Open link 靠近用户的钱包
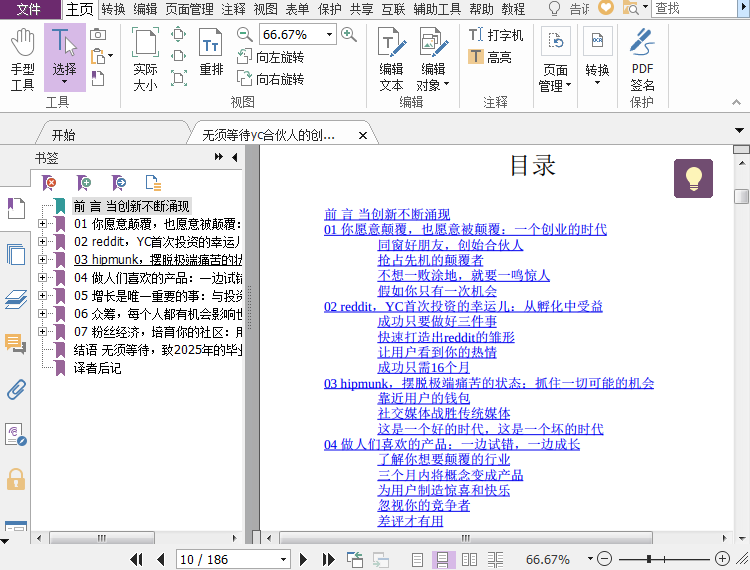This screenshot has height=570, width=750. pos(424,398)
